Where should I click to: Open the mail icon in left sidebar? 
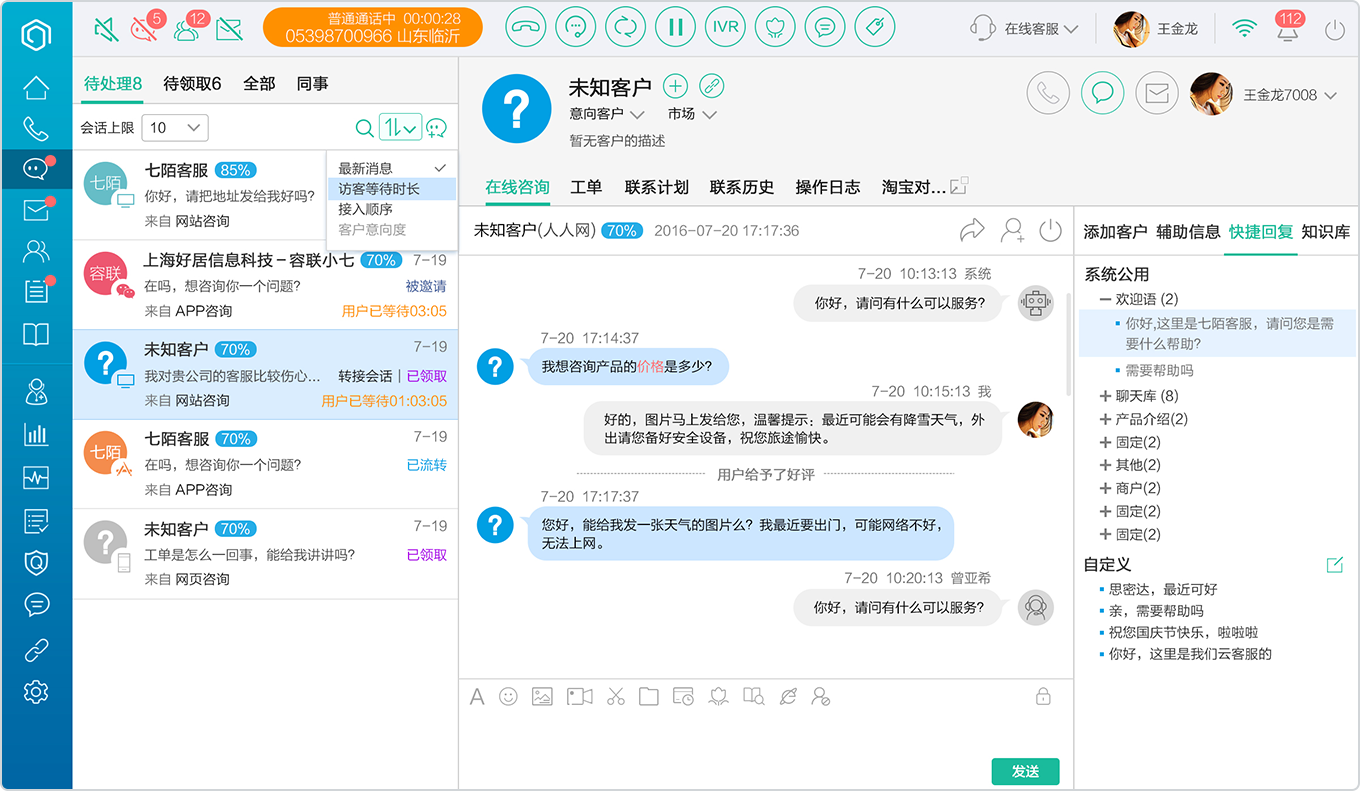point(36,210)
